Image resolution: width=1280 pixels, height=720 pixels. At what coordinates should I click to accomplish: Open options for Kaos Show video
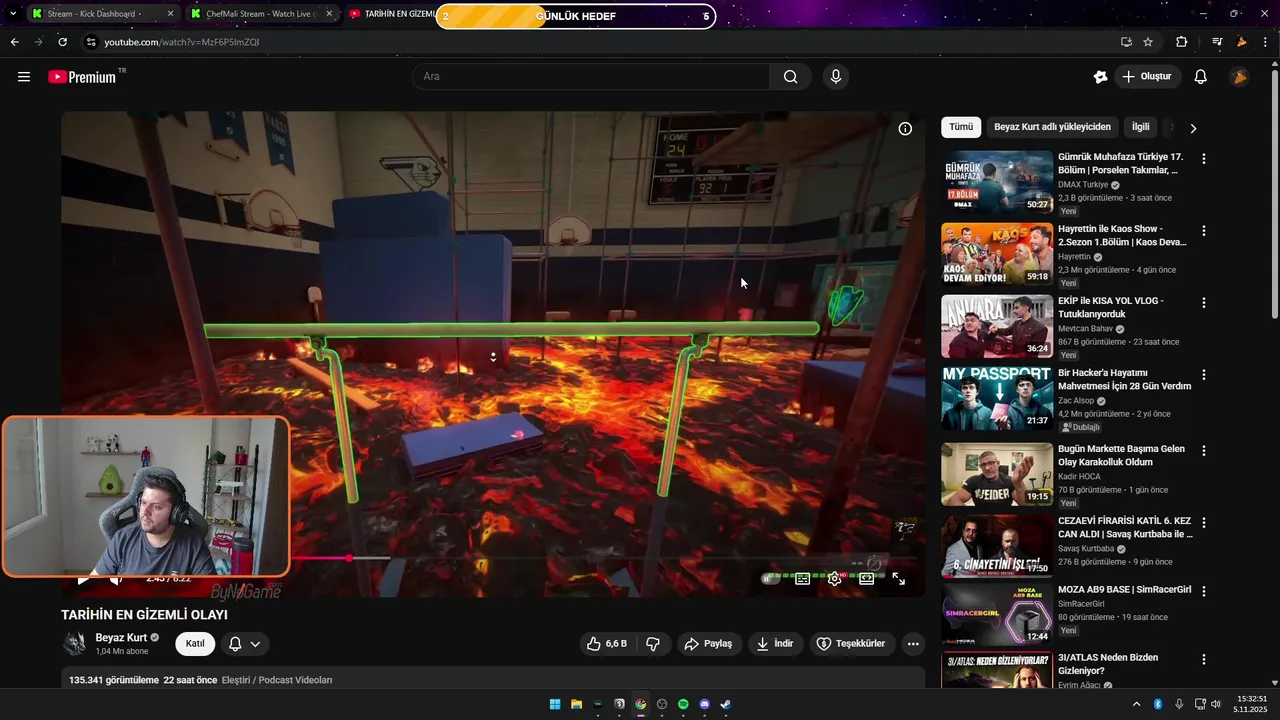click(x=1204, y=231)
